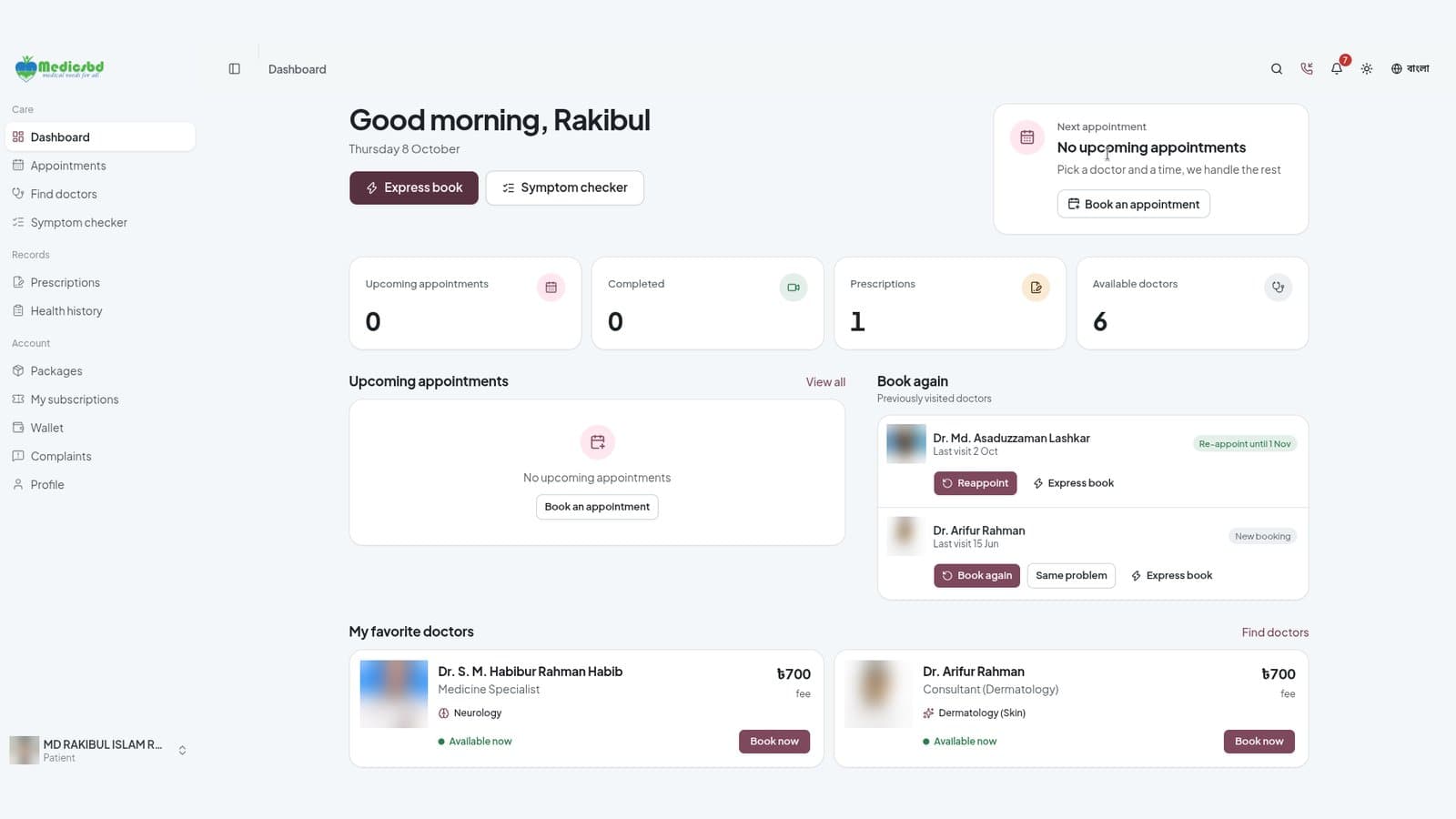Click Express book for Dr. Arifur Rahman
1456x819 pixels.
tap(1172, 575)
